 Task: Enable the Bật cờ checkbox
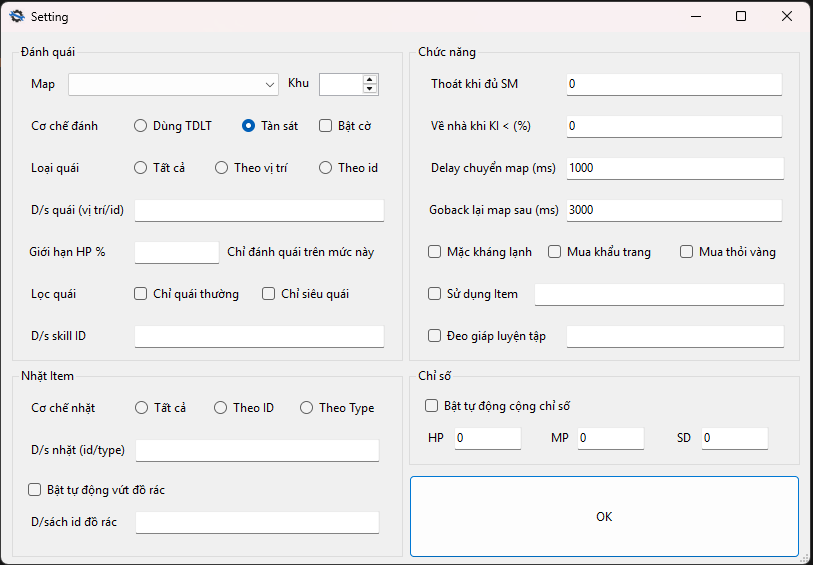pos(326,126)
